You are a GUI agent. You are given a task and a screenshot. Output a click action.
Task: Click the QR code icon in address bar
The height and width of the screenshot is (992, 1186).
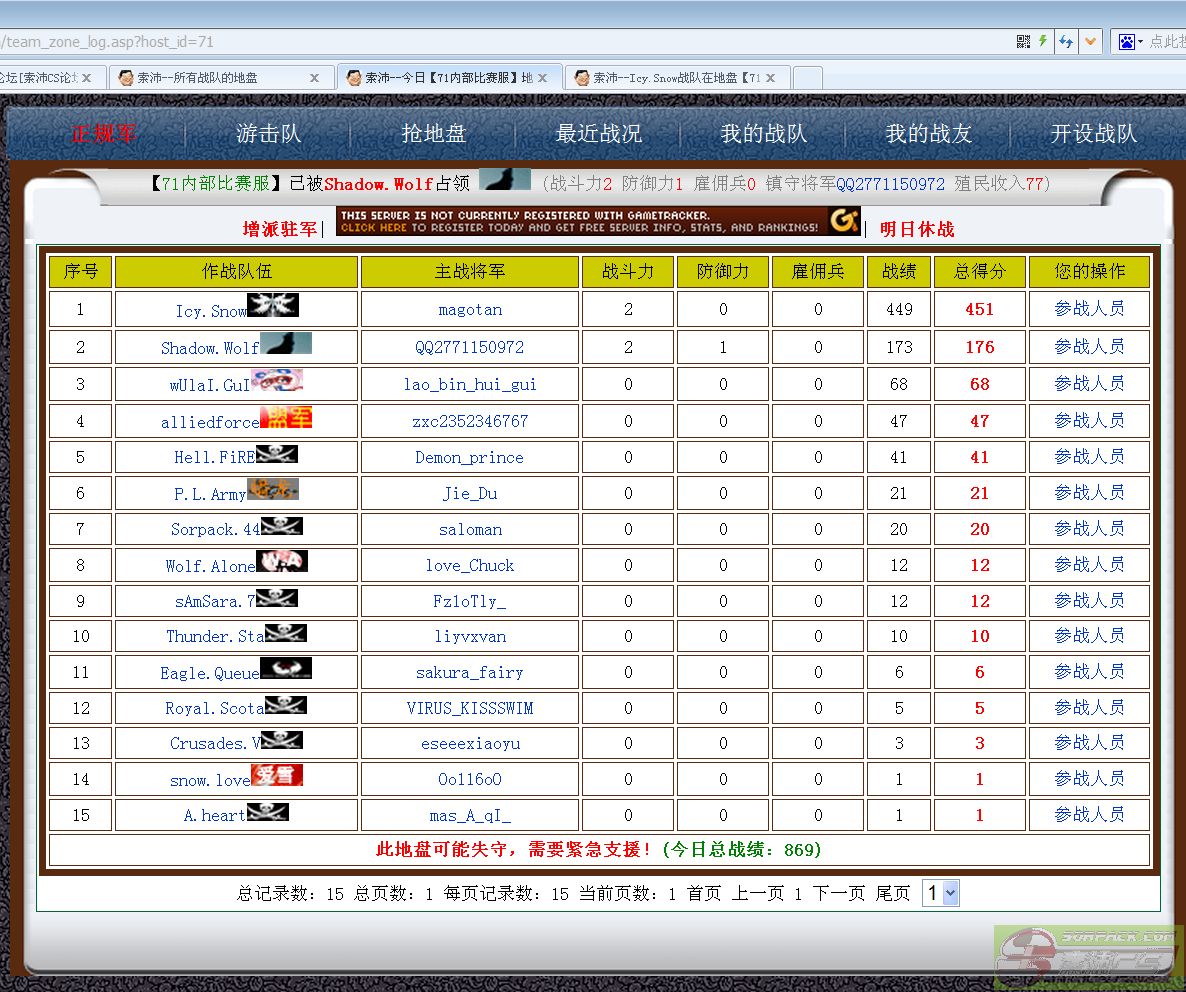(1023, 41)
